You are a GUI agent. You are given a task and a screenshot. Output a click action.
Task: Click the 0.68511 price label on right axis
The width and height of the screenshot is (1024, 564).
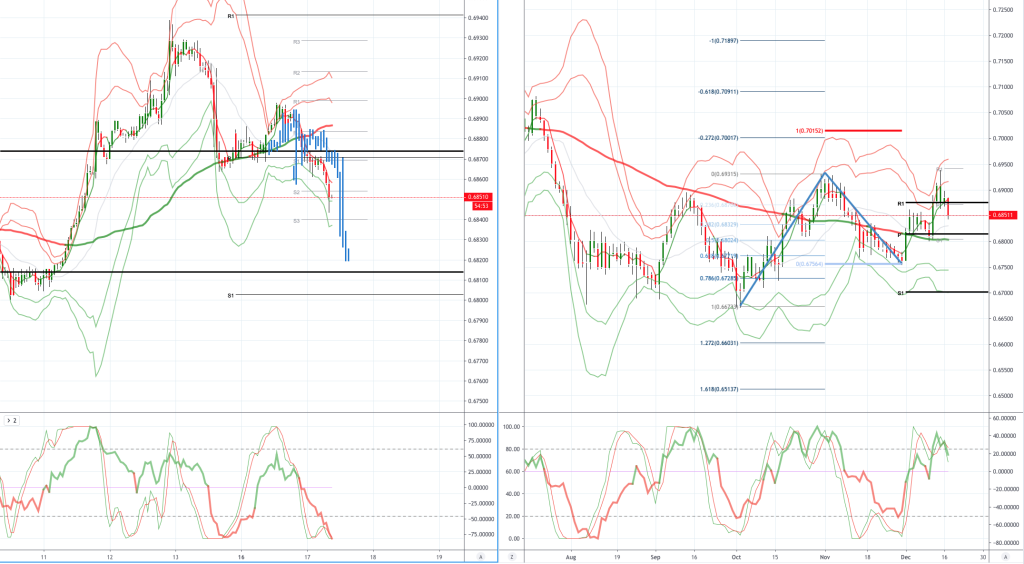tap(1004, 215)
